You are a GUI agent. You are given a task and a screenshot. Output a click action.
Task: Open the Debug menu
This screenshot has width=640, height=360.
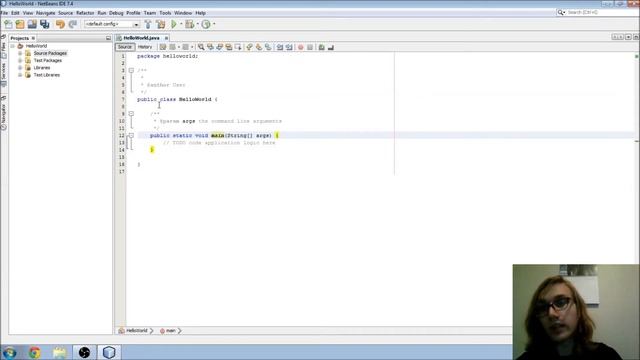pyautogui.click(x=116, y=13)
